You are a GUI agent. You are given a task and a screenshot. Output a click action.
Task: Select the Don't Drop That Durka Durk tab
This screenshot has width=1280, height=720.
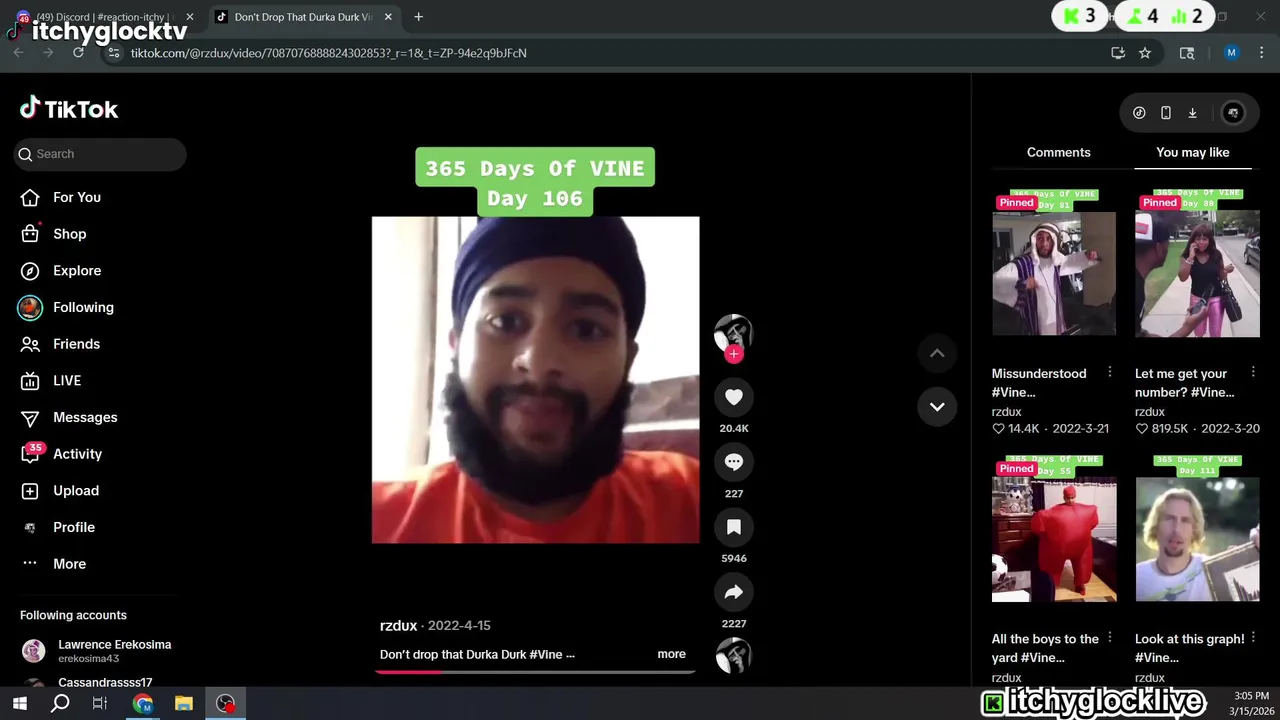303,17
